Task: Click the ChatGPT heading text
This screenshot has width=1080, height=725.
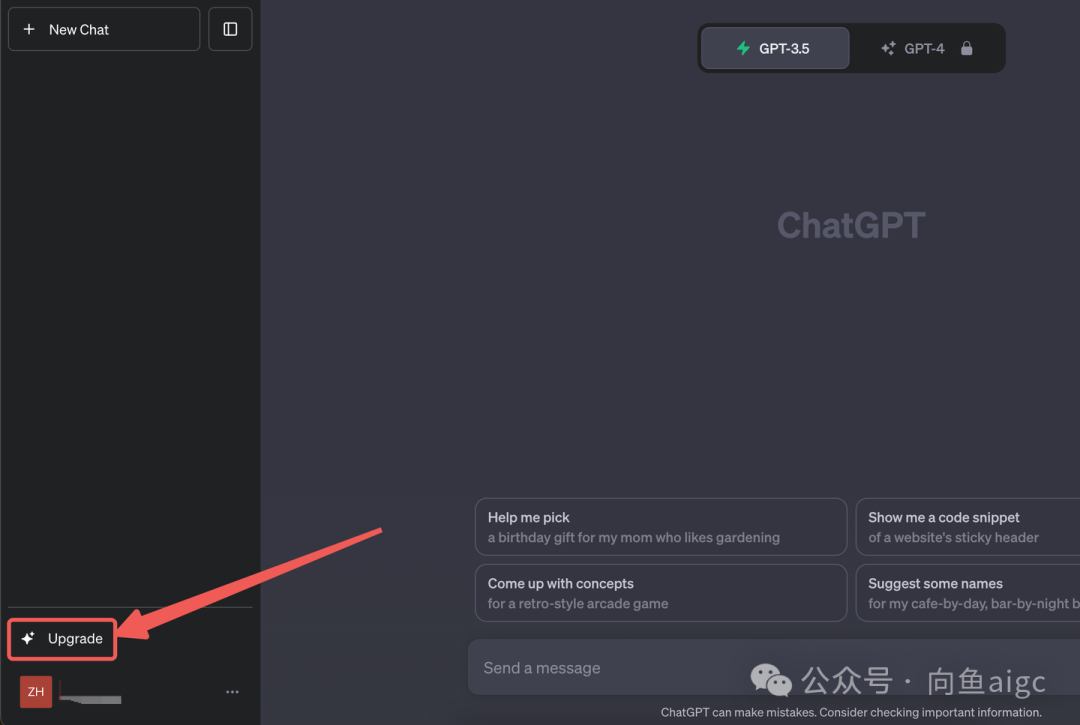Action: coord(851,225)
